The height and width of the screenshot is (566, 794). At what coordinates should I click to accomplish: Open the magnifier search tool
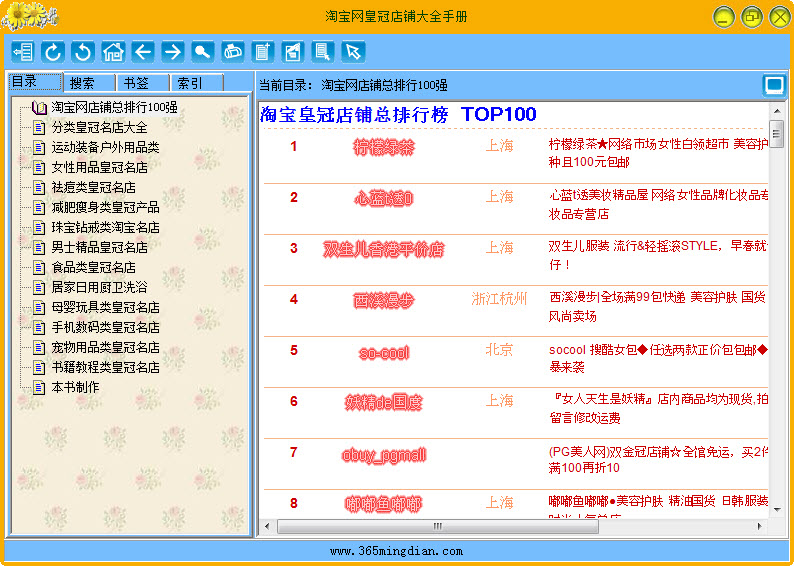tap(203, 52)
